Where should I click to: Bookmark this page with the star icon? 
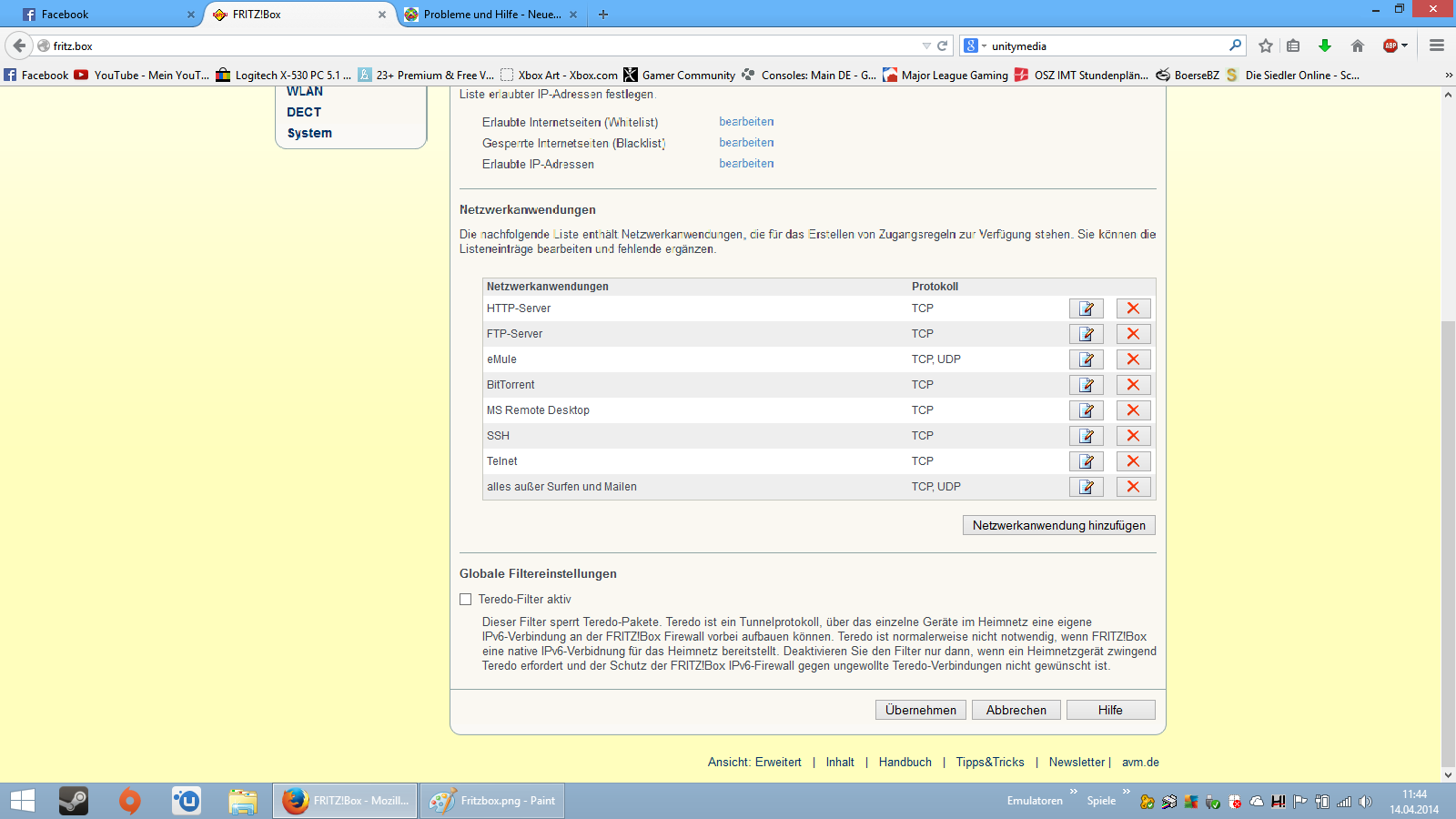(x=1265, y=45)
